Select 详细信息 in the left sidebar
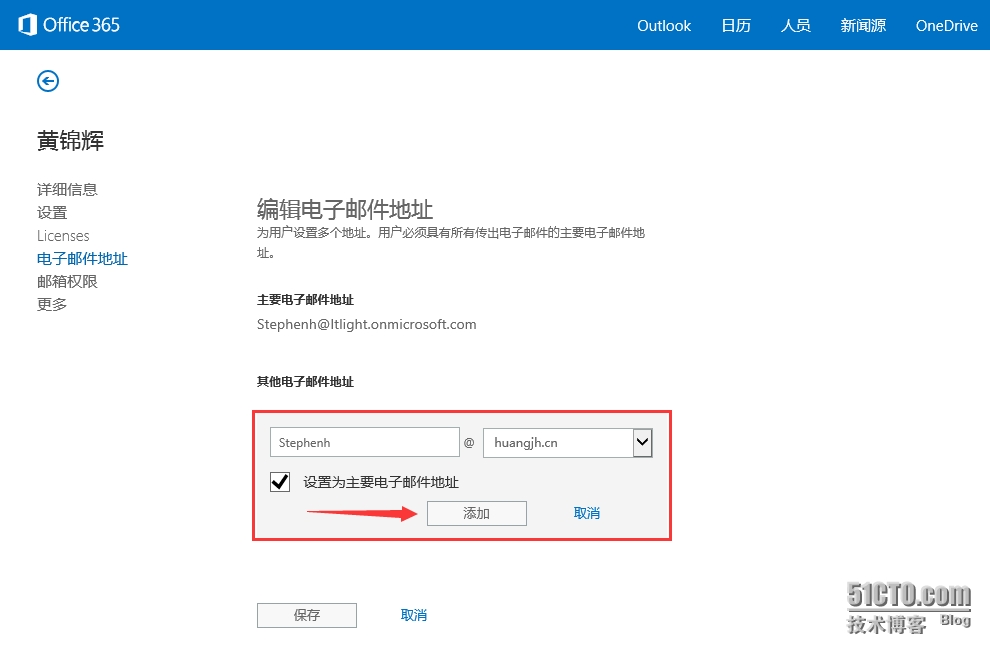Viewport: 990px width, 653px height. click(67, 189)
